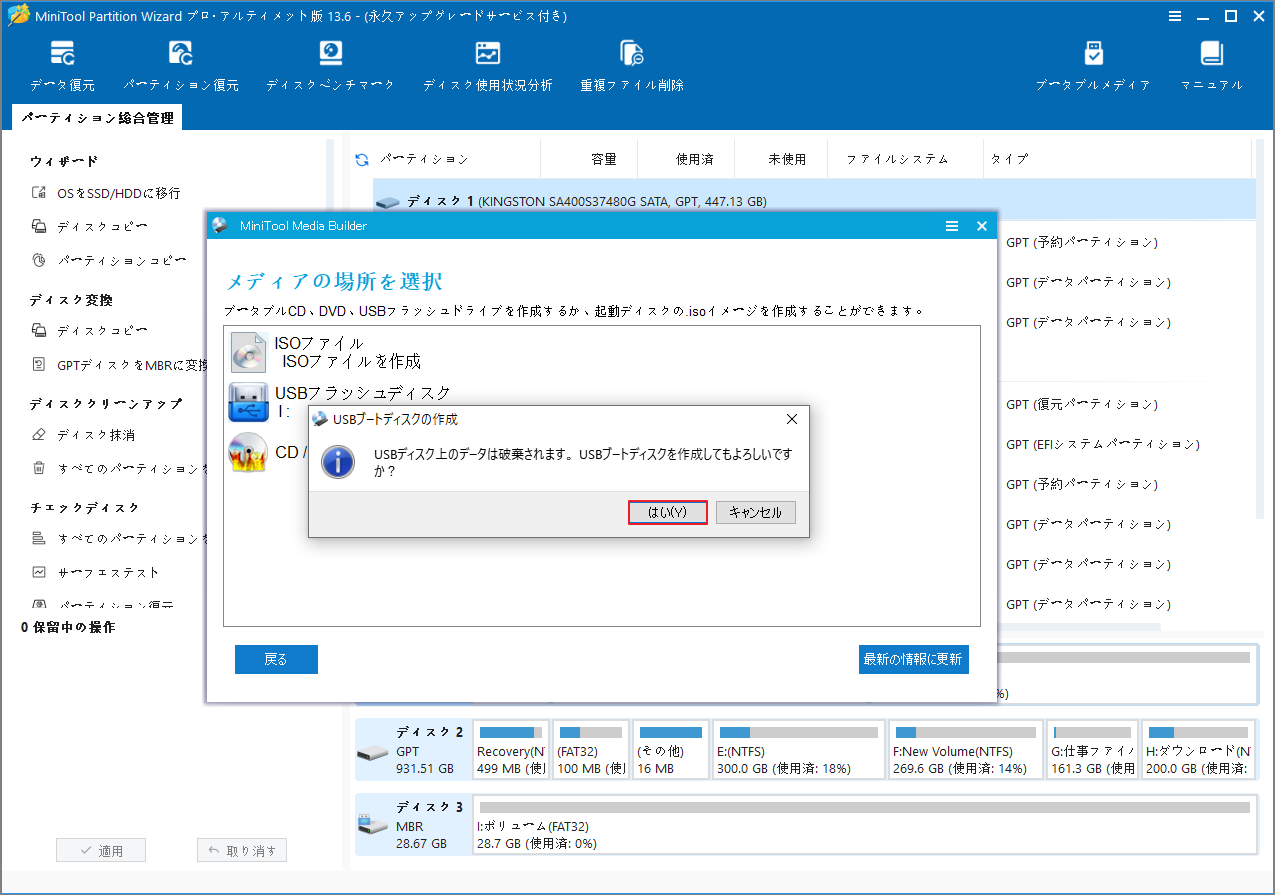Dismiss dialog with キャンセル button
The width and height of the screenshot is (1275, 895).
click(x=756, y=512)
